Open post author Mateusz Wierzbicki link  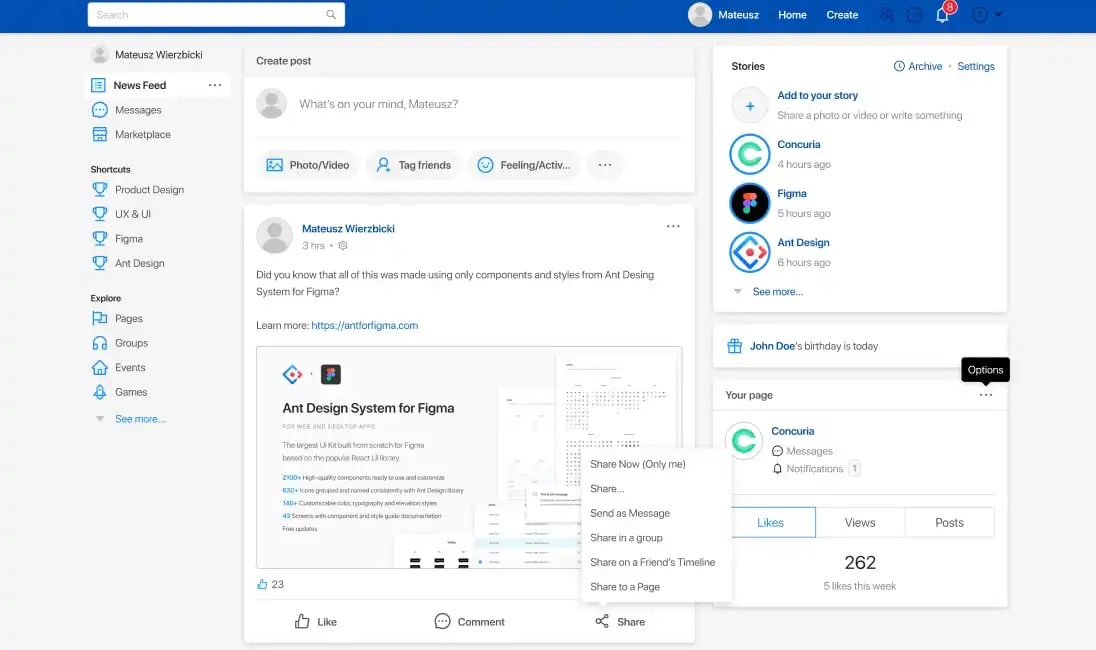pos(348,229)
